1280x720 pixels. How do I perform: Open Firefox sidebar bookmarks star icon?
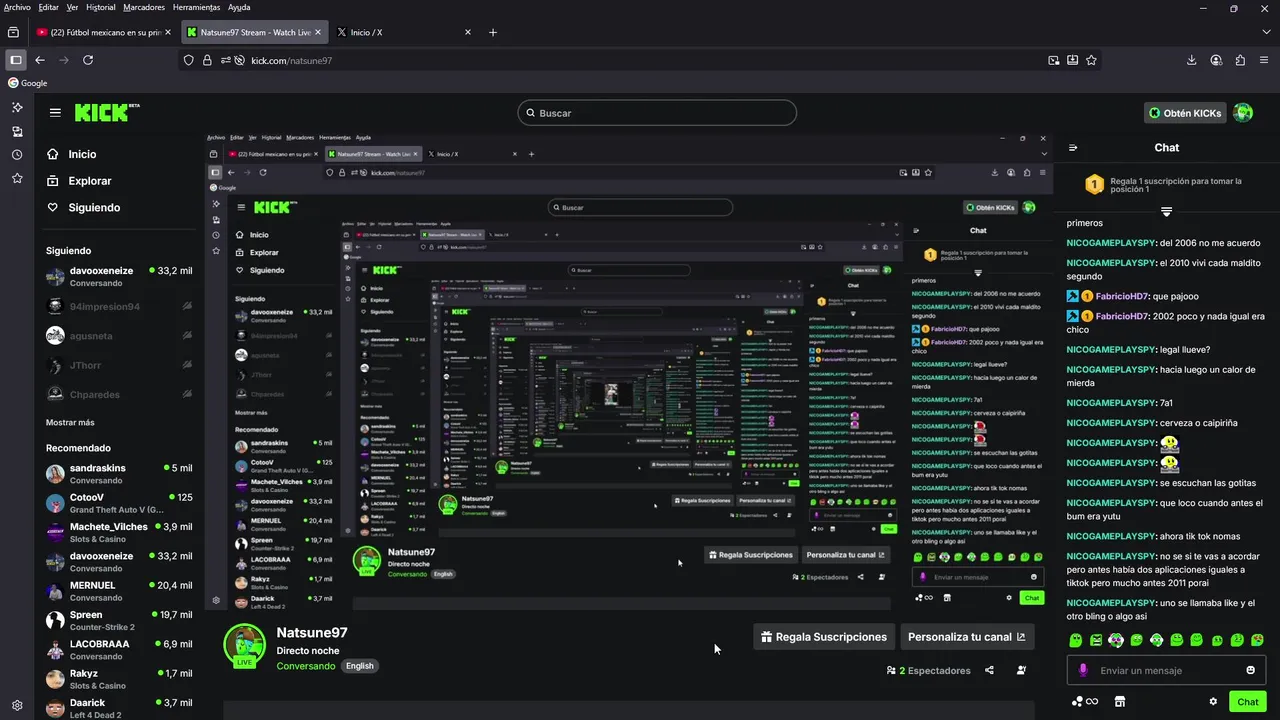(x=17, y=178)
